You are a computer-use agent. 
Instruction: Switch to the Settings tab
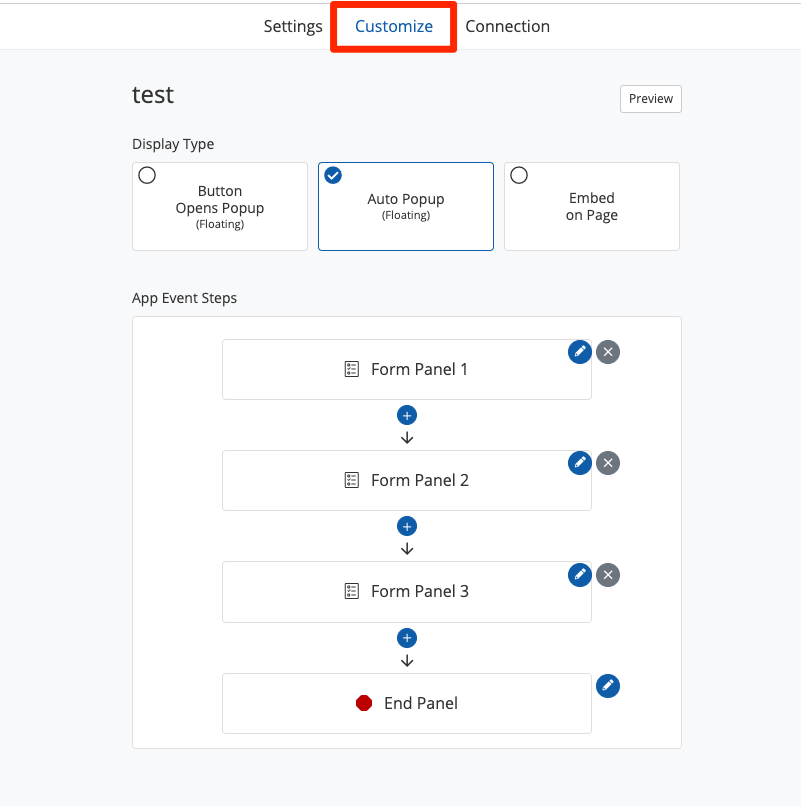coord(293,27)
